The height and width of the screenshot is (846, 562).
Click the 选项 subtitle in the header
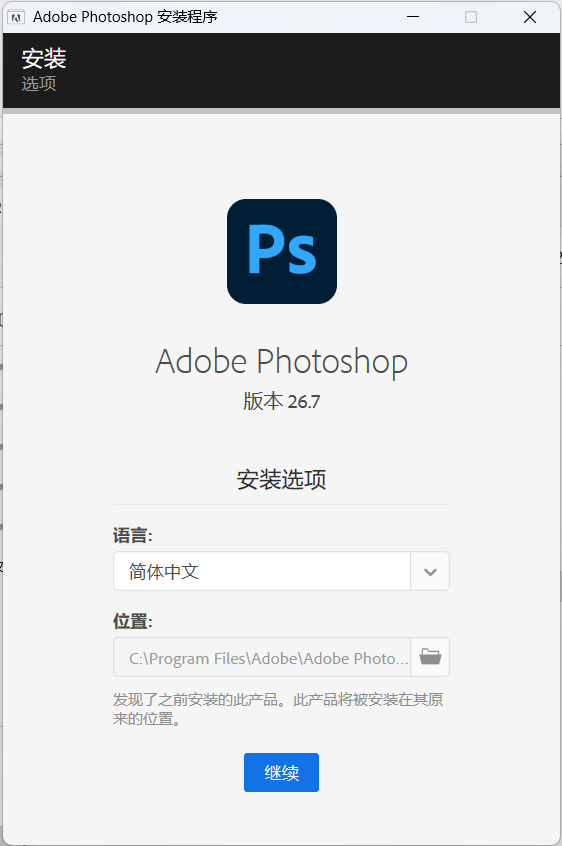[x=39, y=84]
